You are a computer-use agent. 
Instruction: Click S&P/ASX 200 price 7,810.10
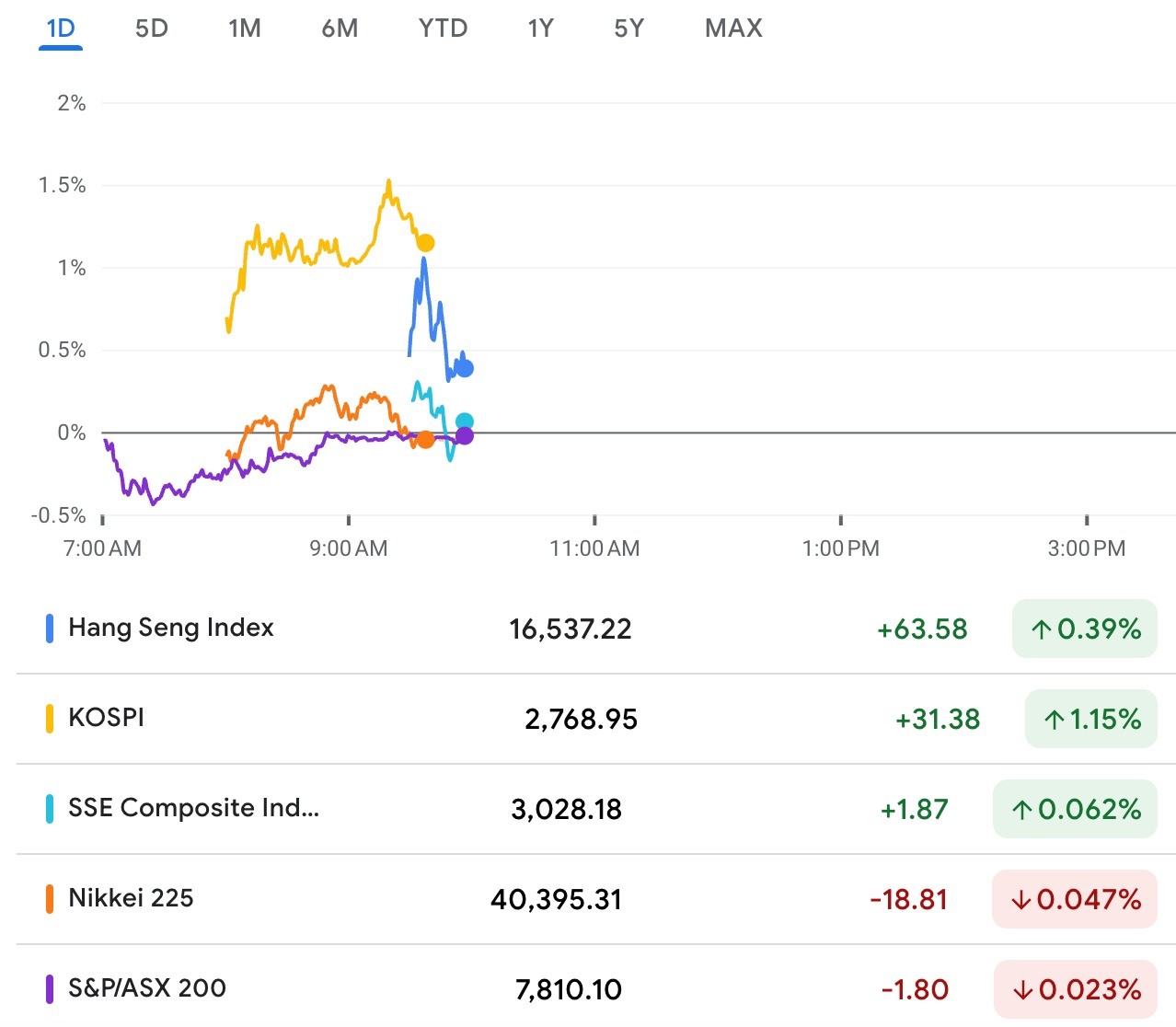click(x=569, y=990)
